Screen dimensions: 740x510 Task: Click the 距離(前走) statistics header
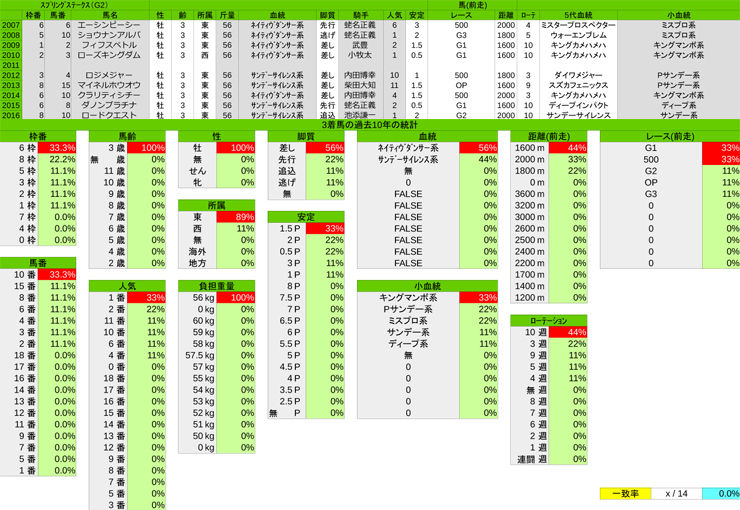(549, 137)
